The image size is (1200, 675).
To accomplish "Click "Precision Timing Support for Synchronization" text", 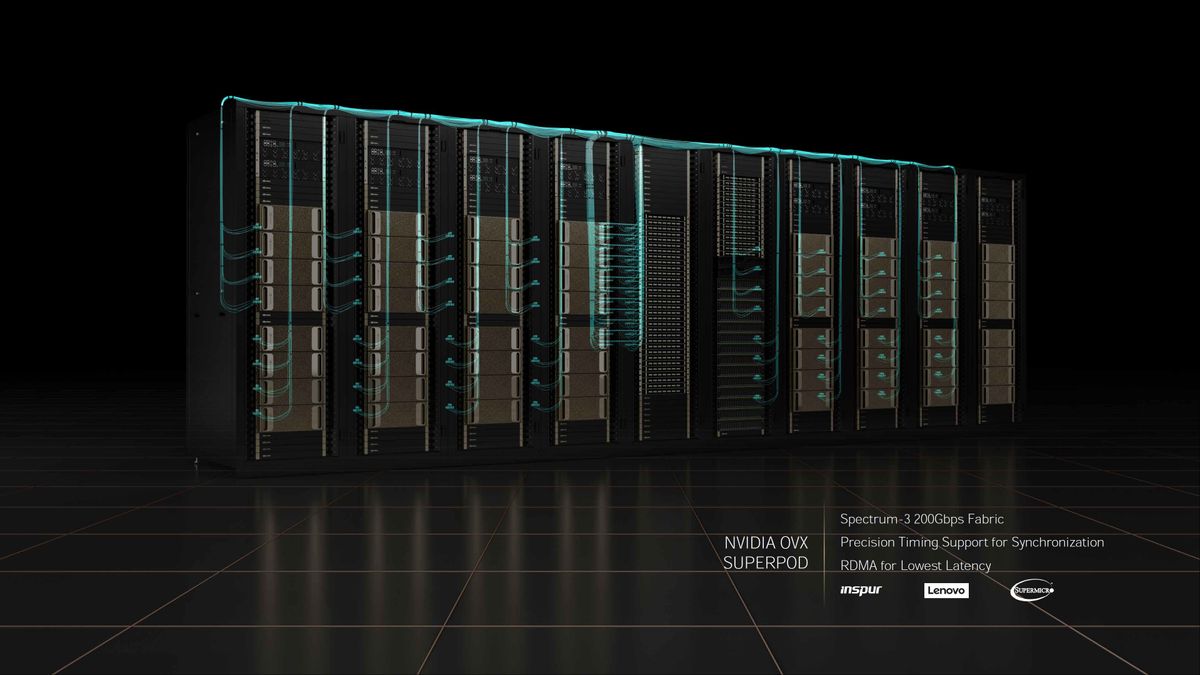I will point(972,542).
